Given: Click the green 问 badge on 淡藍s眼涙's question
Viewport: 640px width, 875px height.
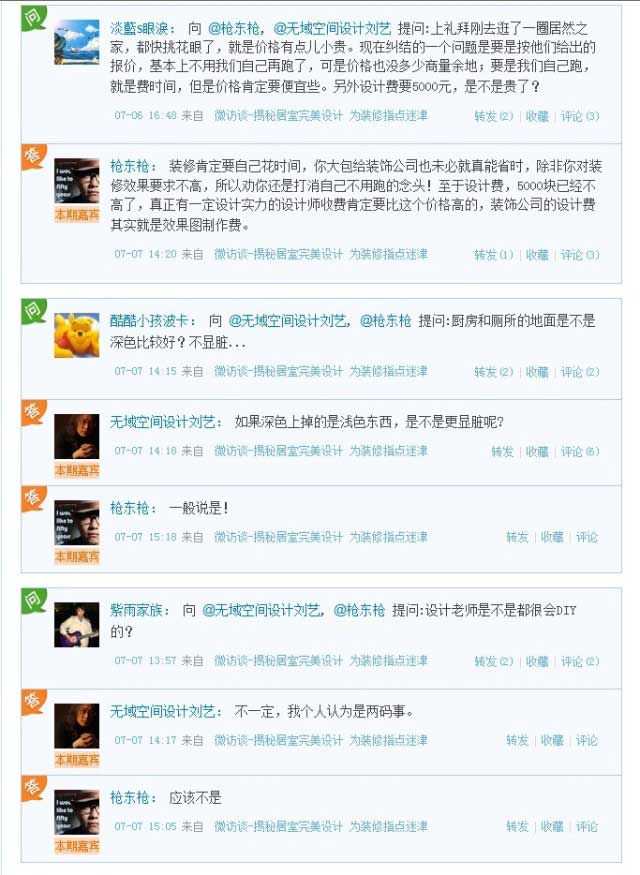Looking at the screenshot, I should click(33, 17).
